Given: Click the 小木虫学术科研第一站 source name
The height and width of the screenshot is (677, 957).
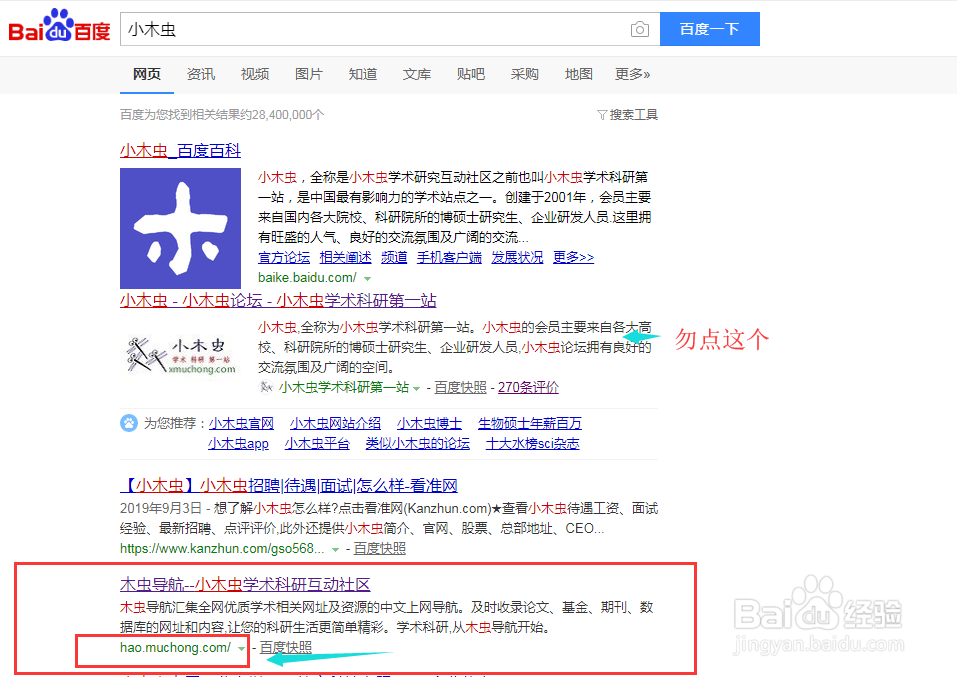Looking at the screenshot, I should (x=344, y=387).
